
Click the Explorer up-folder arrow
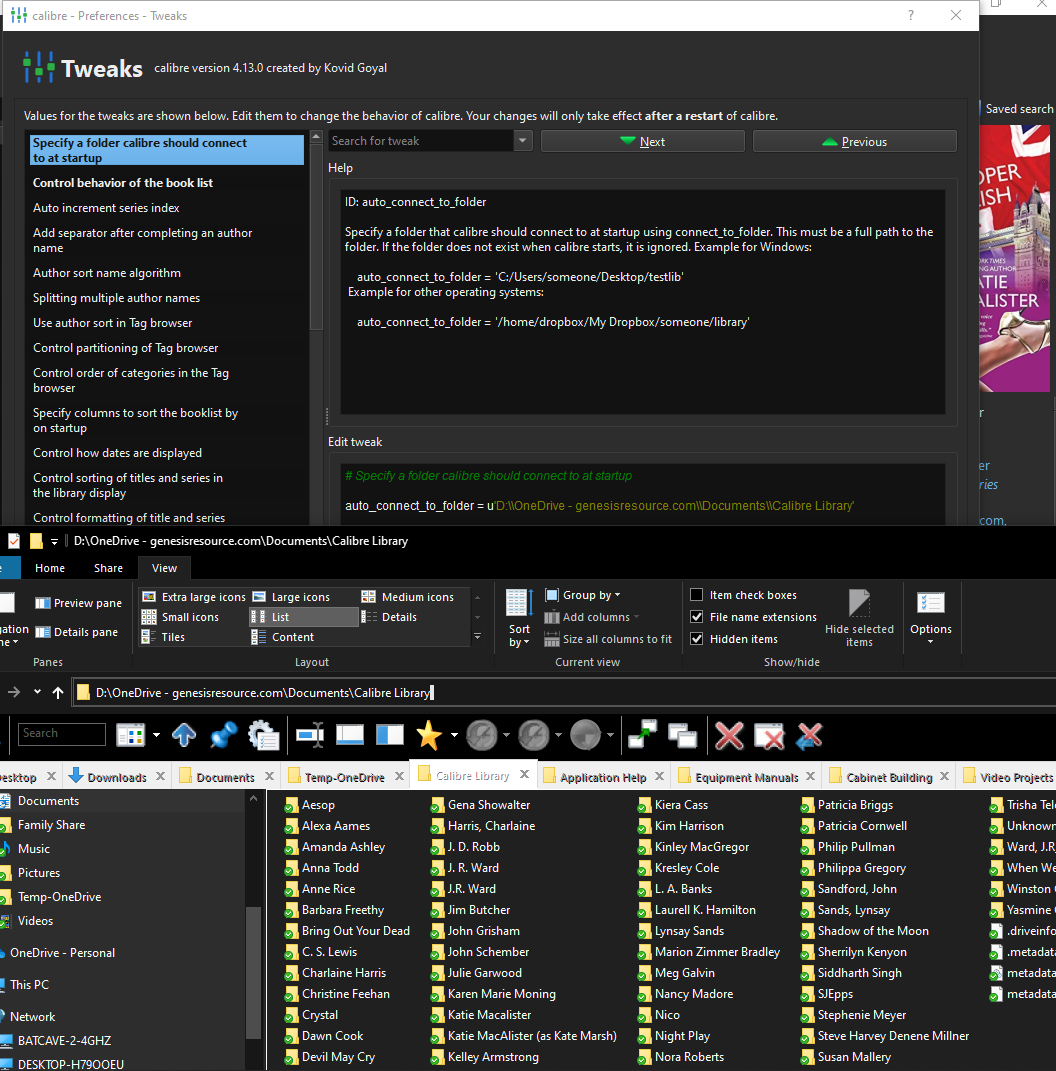tap(58, 693)
